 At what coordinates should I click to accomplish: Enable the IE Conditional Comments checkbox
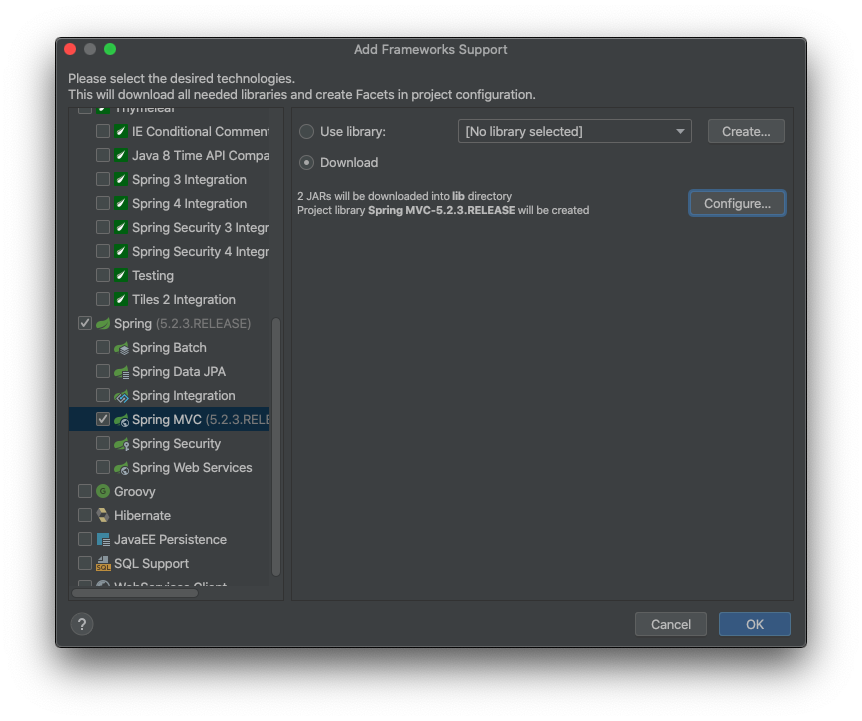103,131
